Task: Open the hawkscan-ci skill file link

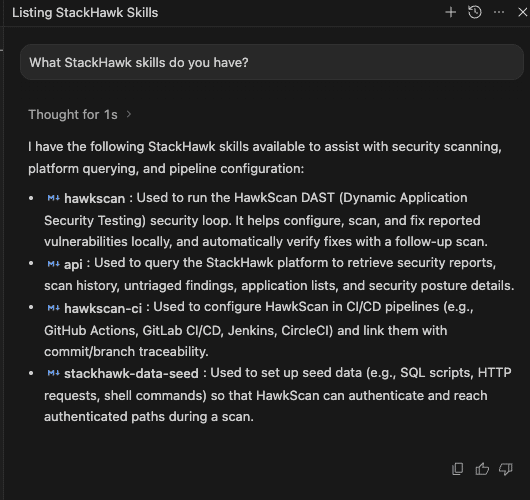Action: (x=103, y=308)
